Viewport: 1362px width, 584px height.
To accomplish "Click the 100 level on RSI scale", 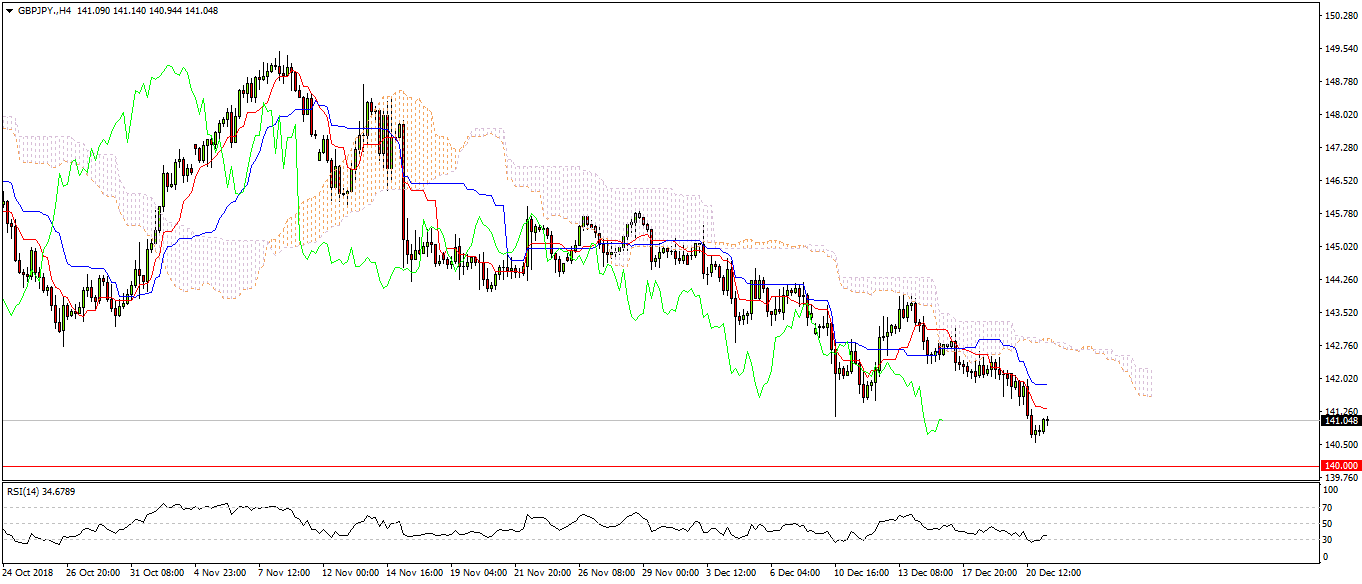I will [1328, 491].
